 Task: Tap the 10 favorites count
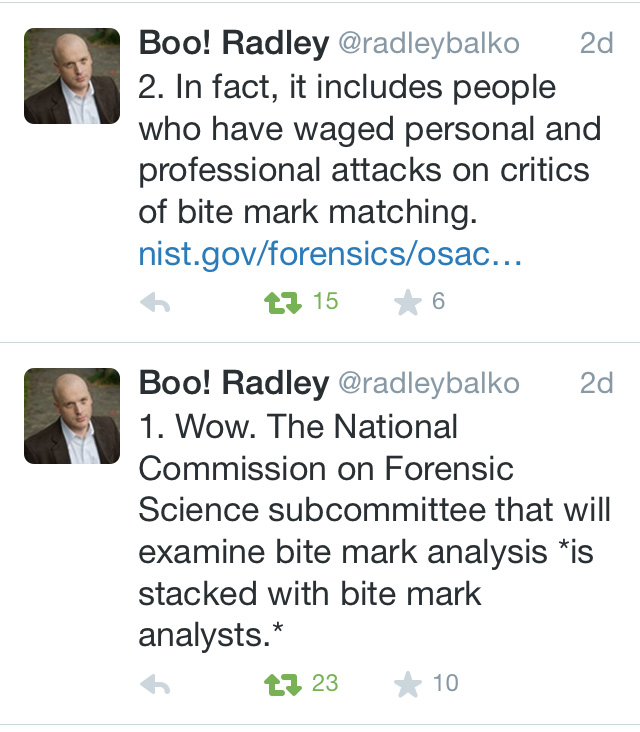coord(445,684)
